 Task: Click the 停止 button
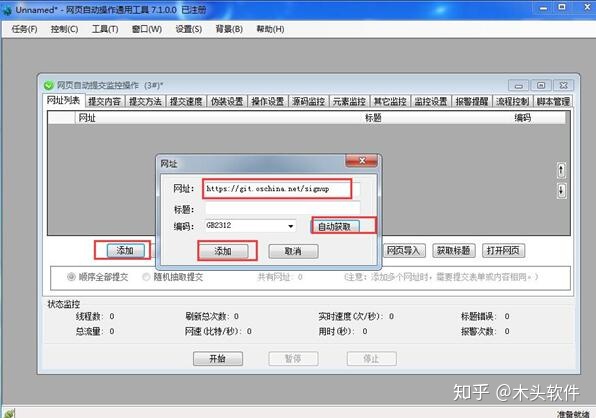[371, 358]
